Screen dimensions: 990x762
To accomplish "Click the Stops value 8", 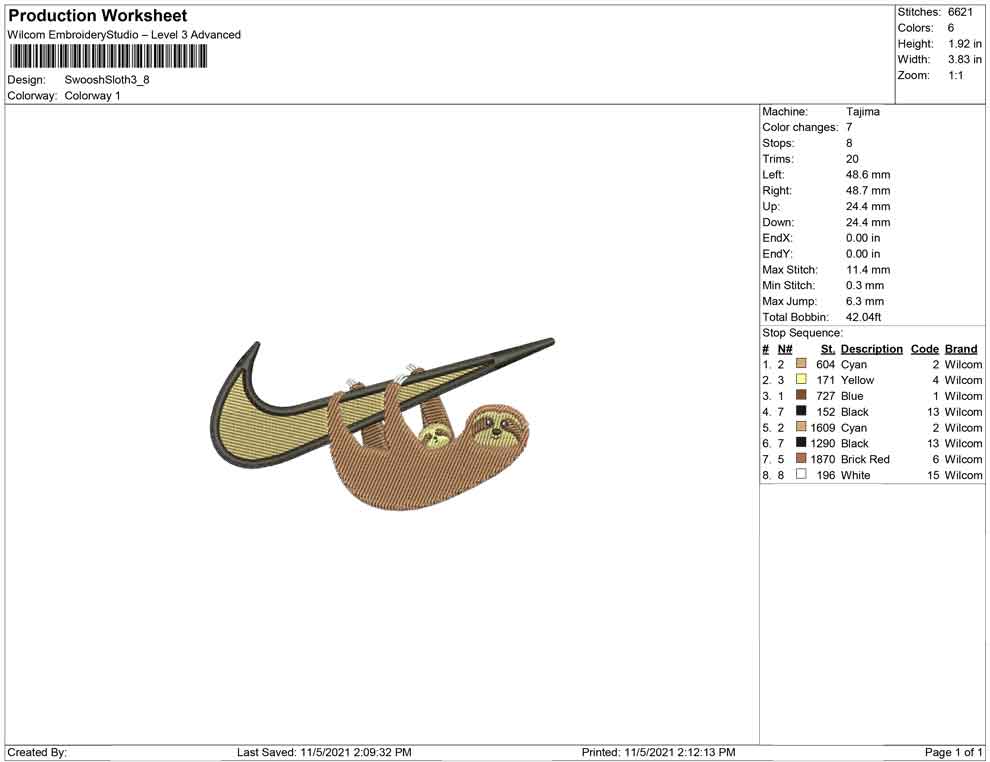I will point(849,143).
